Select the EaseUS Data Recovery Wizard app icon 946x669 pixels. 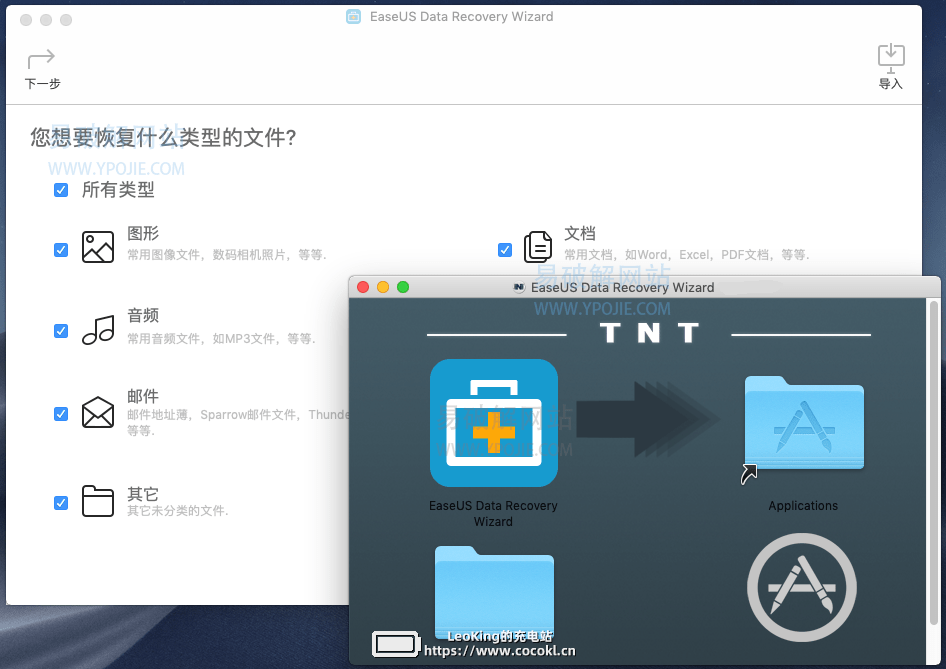pyautogui.click(x=494, y=423)
